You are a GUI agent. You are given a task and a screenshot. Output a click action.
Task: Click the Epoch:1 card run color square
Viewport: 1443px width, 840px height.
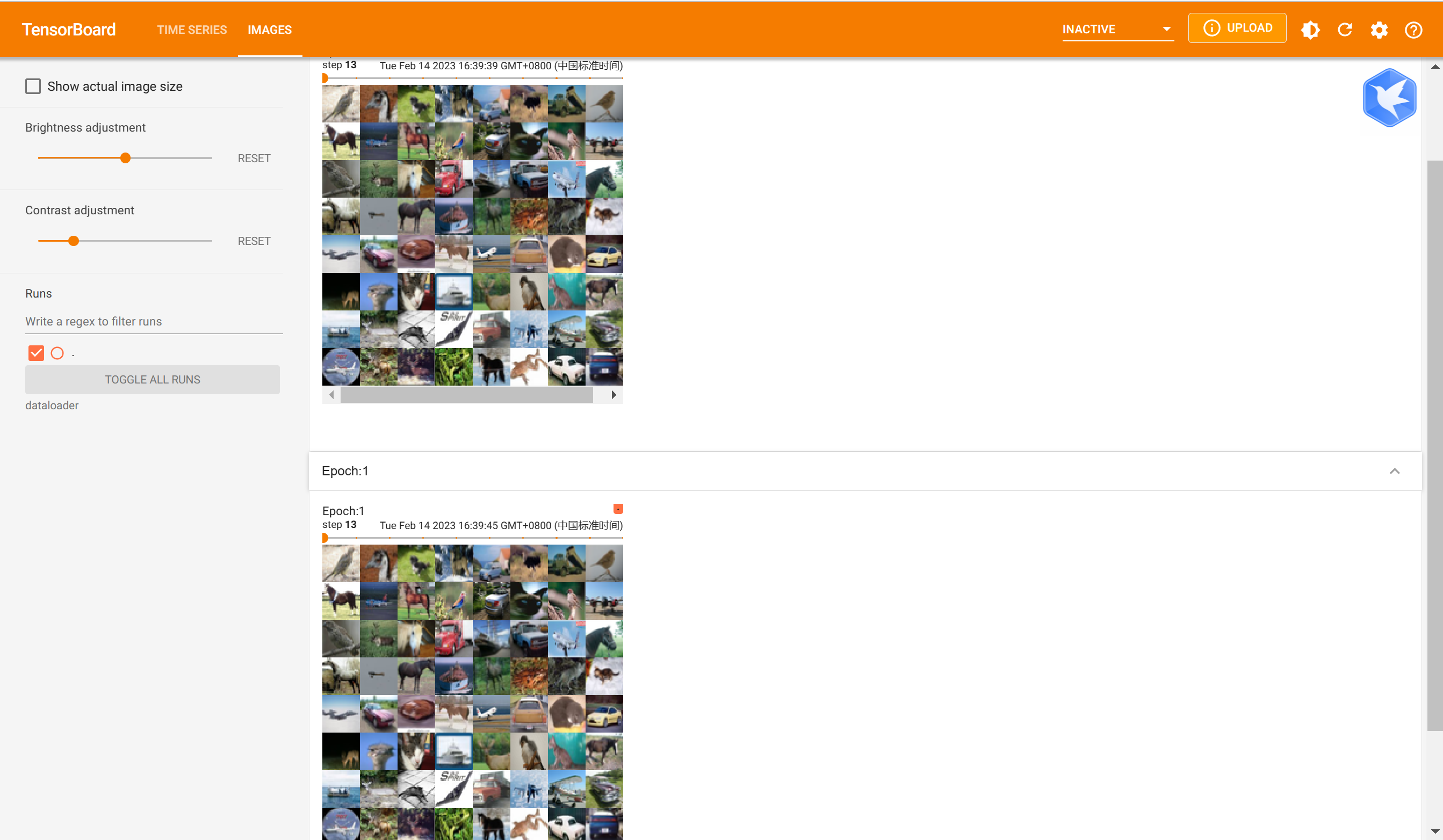coord(618,509)
